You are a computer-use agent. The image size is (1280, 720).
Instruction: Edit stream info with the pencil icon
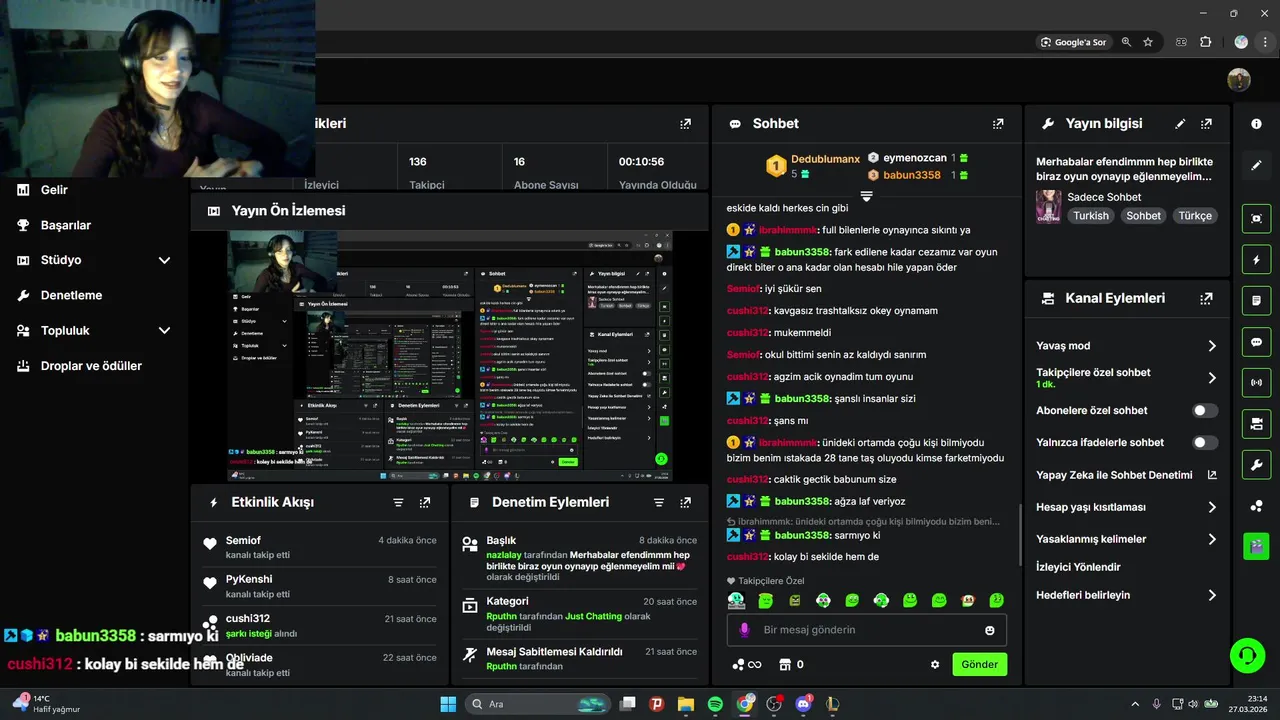click(1180, 124)
